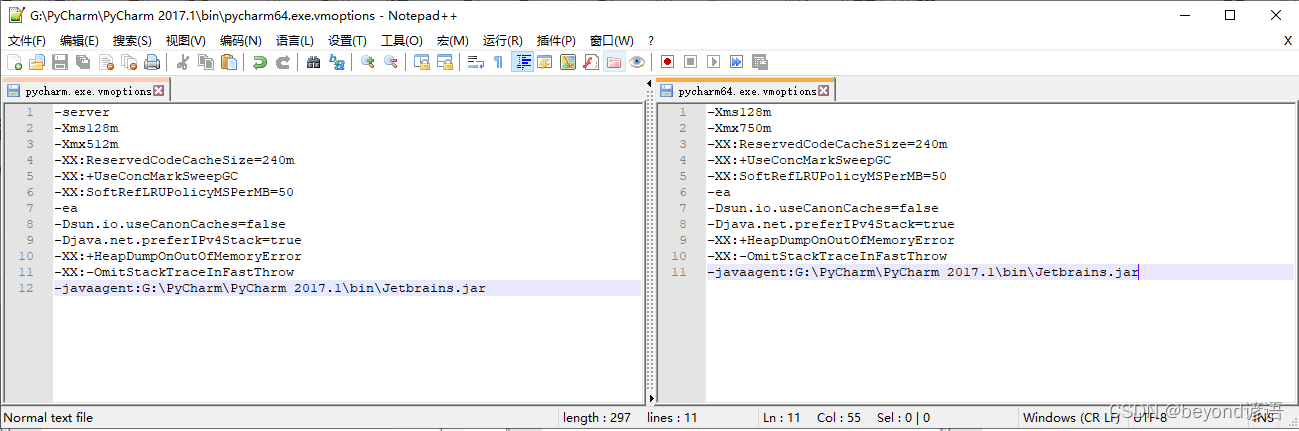Viewport: 1299px width, 431px height.
Task: Undo last edit with green arrow
Action: point(260,62)
